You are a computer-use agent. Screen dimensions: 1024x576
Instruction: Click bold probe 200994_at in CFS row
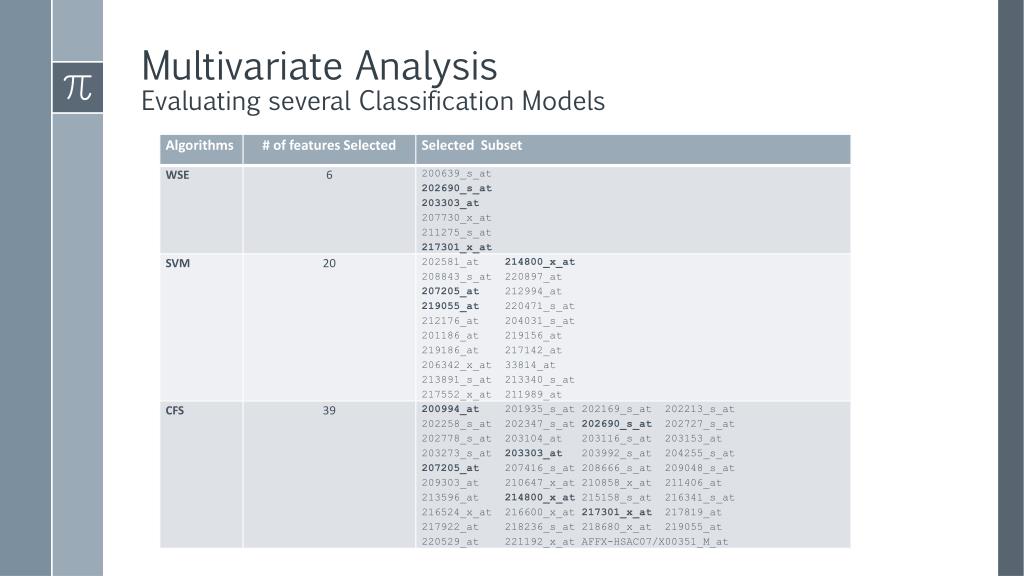click(x=450, y=409)
